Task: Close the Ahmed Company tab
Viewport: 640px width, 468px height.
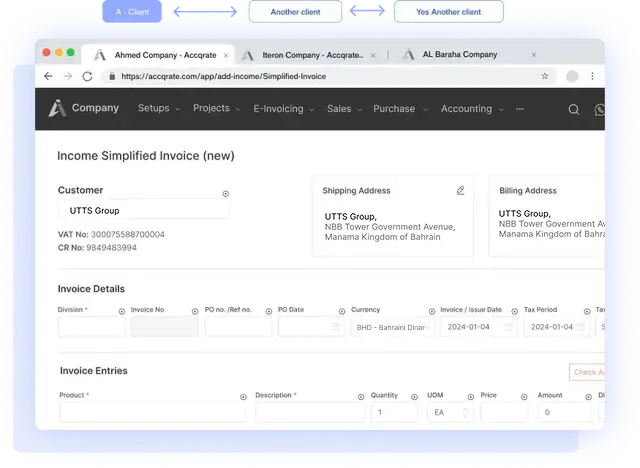Action: click(226, 55)
